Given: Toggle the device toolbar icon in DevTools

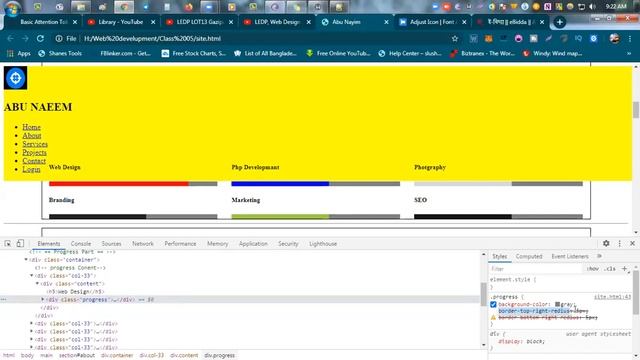Looking at the screenshot, I should pyautogui.click(x=20, y=243).
